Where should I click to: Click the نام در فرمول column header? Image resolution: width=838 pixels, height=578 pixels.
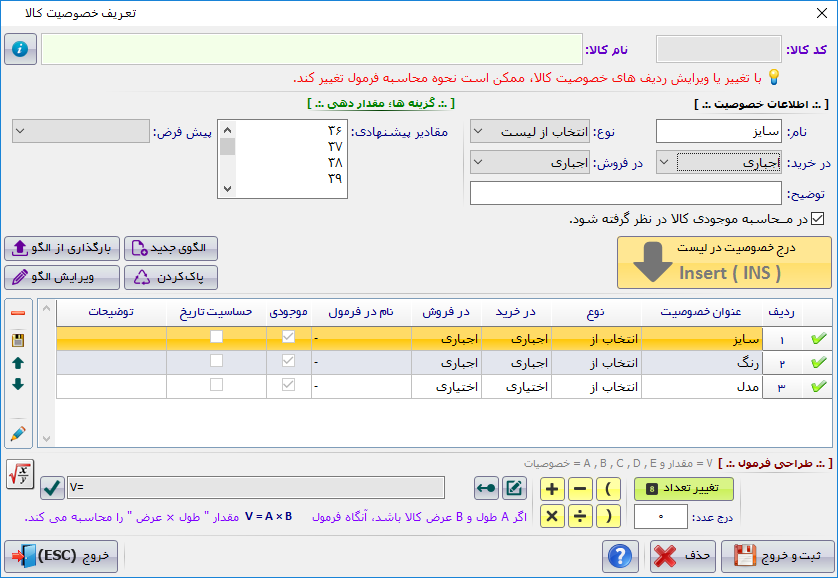click(361, 313)
